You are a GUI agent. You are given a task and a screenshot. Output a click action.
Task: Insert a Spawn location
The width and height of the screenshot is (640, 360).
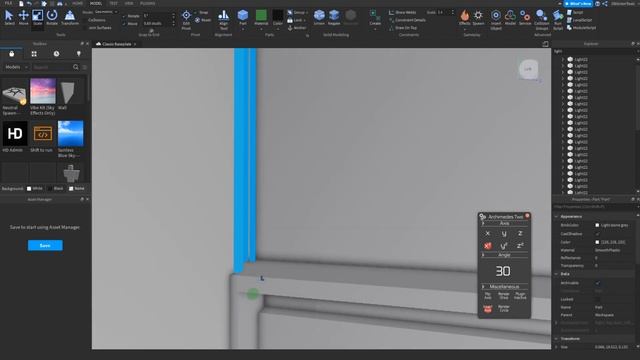(x=478, y=18)
